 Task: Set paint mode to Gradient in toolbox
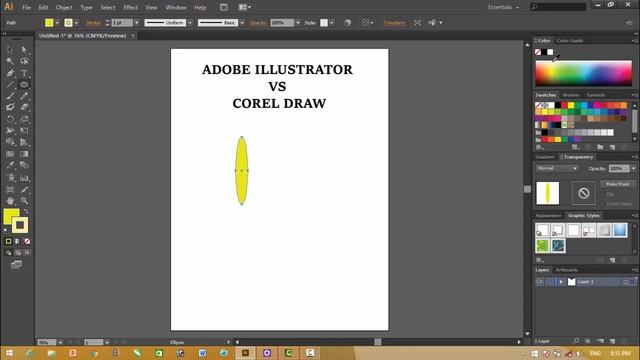(x=18, y=241)
